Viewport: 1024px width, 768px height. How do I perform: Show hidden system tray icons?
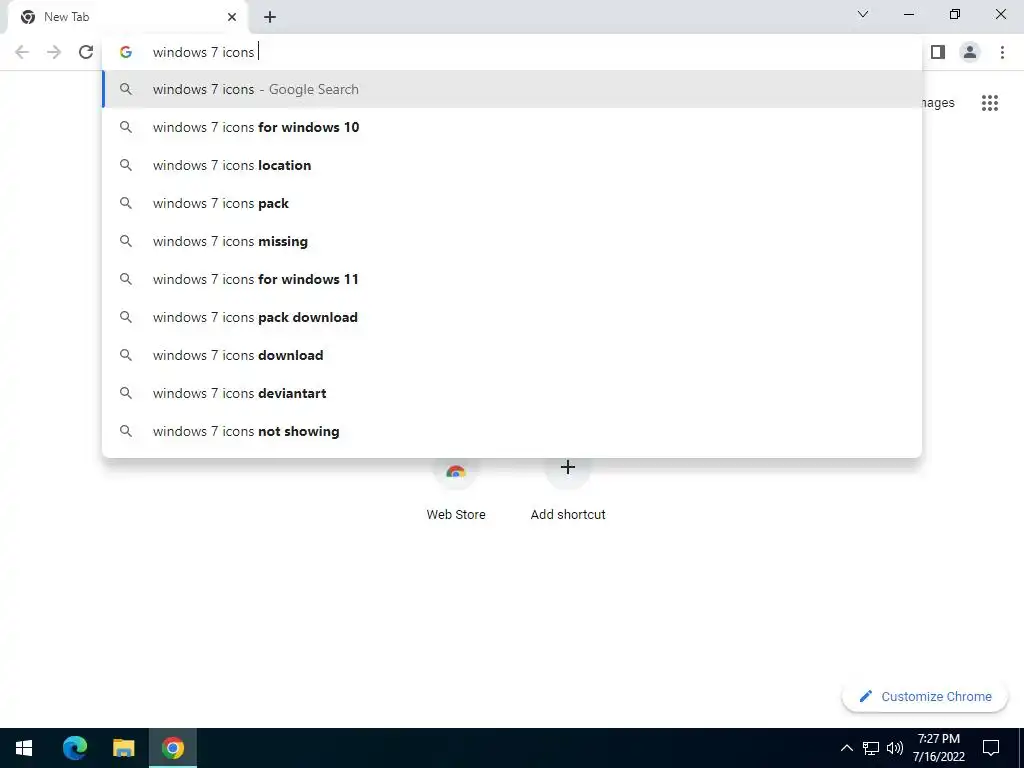pos(846,748)
